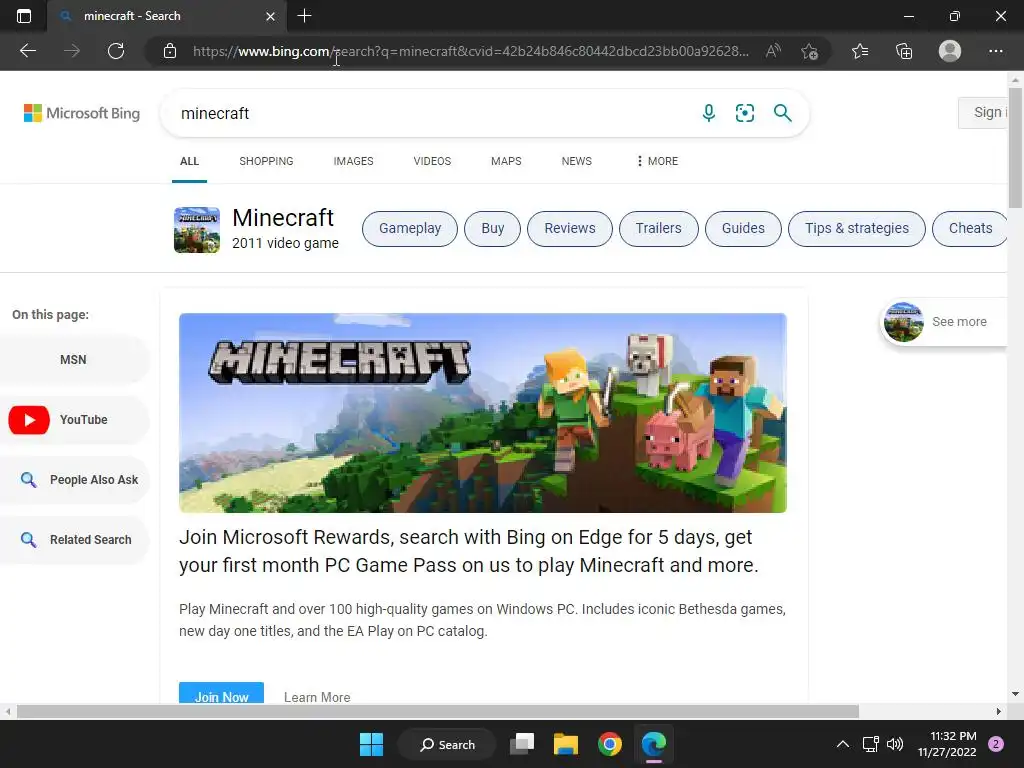Image resolution: width=1024 pixels, height=768 pixels.
Task: Open Read aloud icon in address bar
Action: pos(773,51)
